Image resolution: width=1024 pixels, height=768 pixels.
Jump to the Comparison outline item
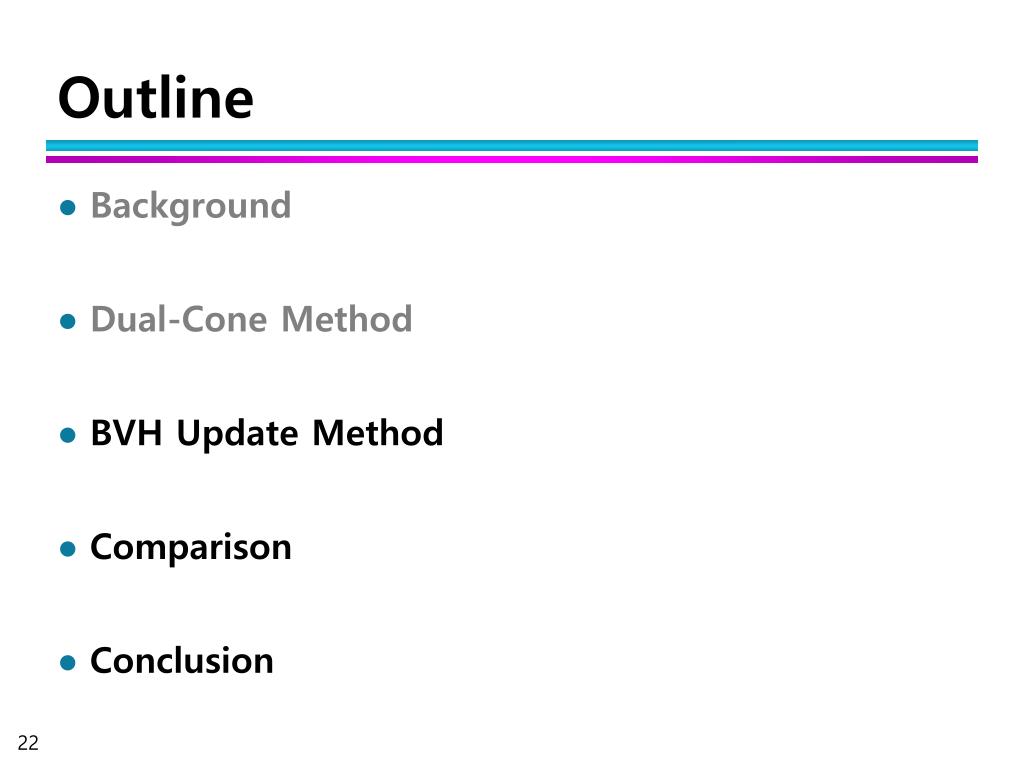[191, 547]
